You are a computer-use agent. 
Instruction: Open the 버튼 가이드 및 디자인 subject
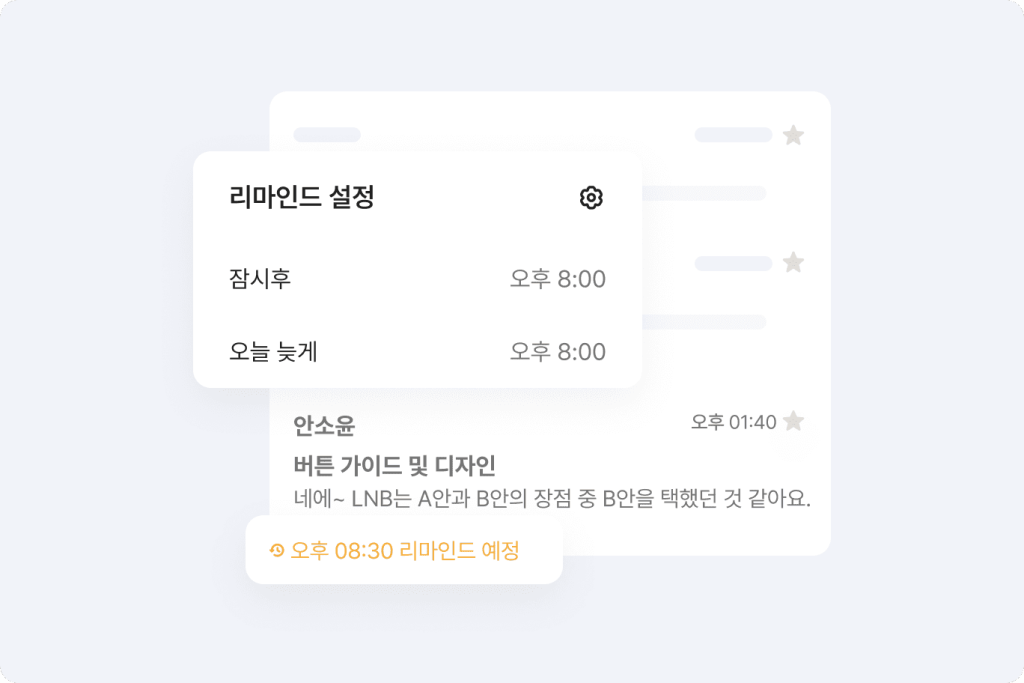(395, 466)
